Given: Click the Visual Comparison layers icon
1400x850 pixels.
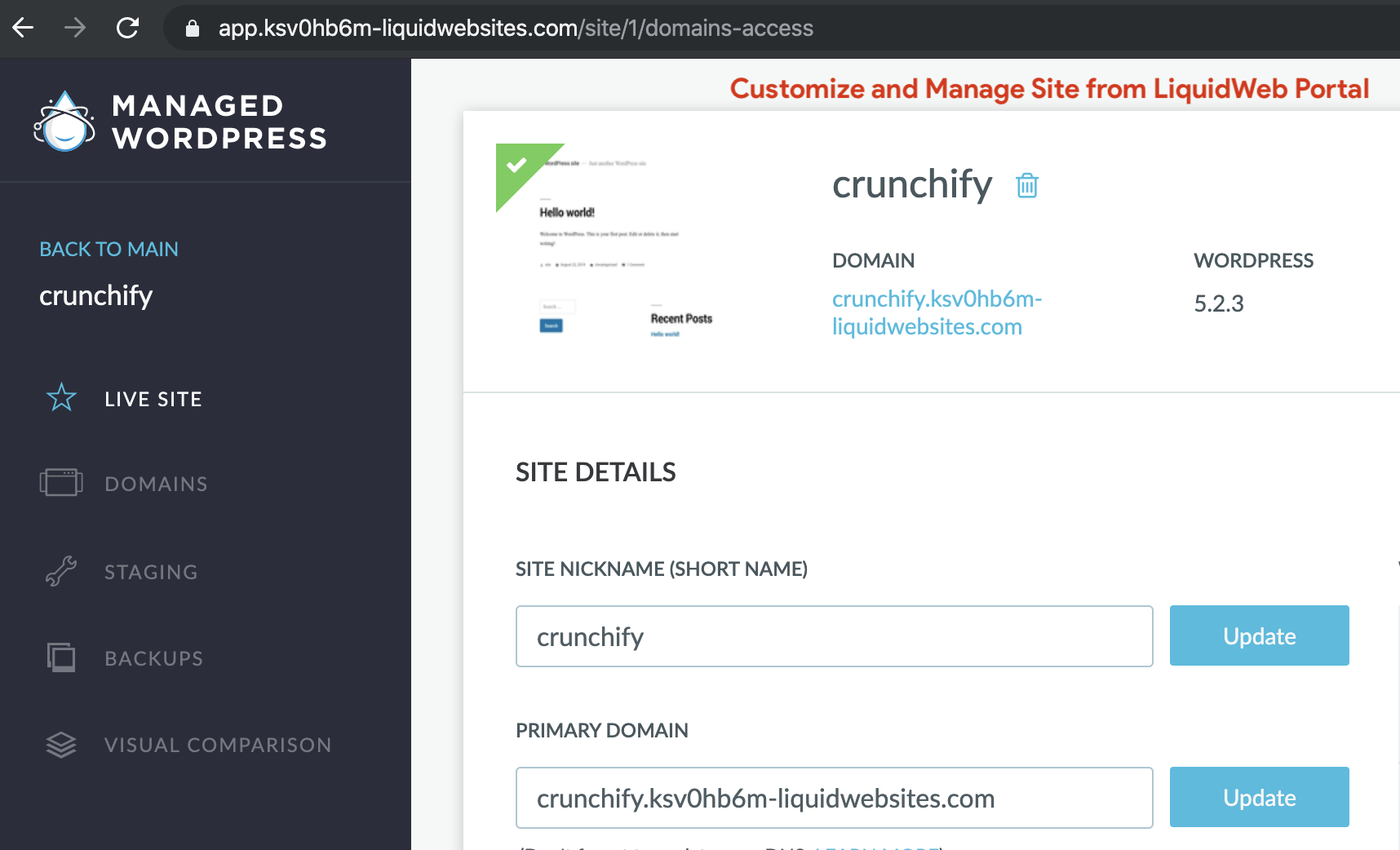Looking at the screenshot, I should pyautogui.click(x=61, y=745).
